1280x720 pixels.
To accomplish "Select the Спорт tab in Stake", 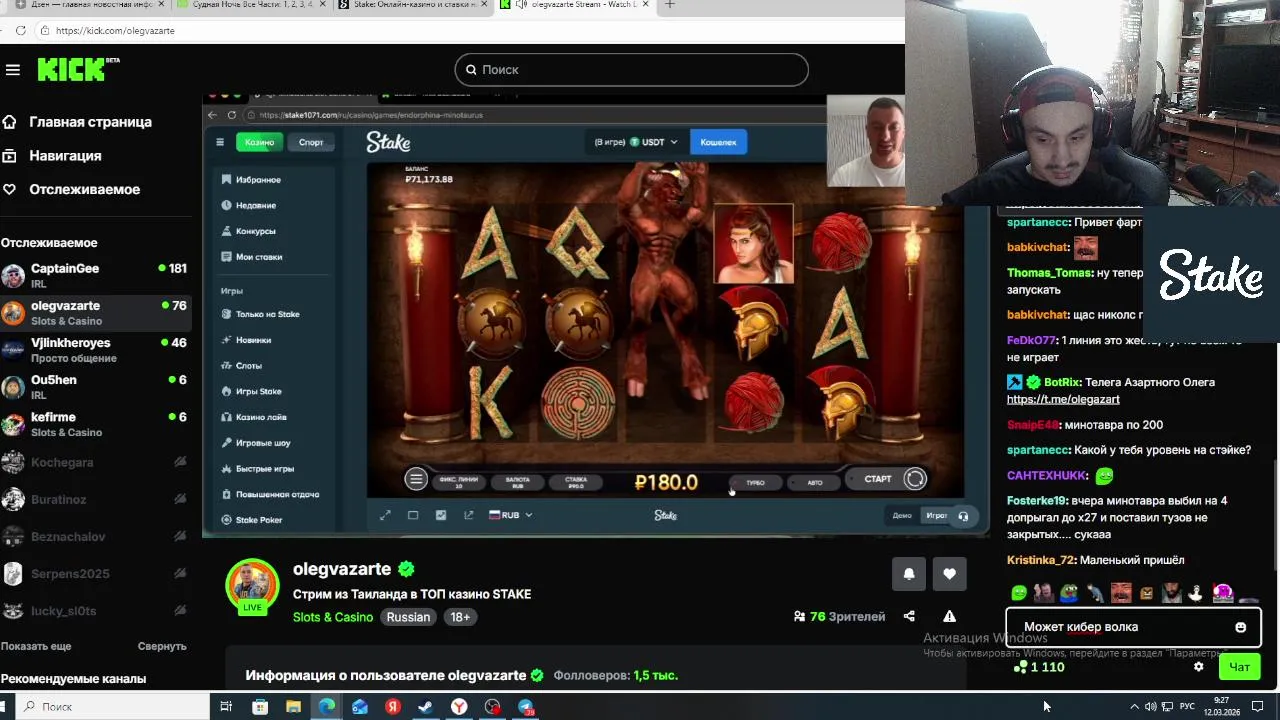I will (311, 142).
